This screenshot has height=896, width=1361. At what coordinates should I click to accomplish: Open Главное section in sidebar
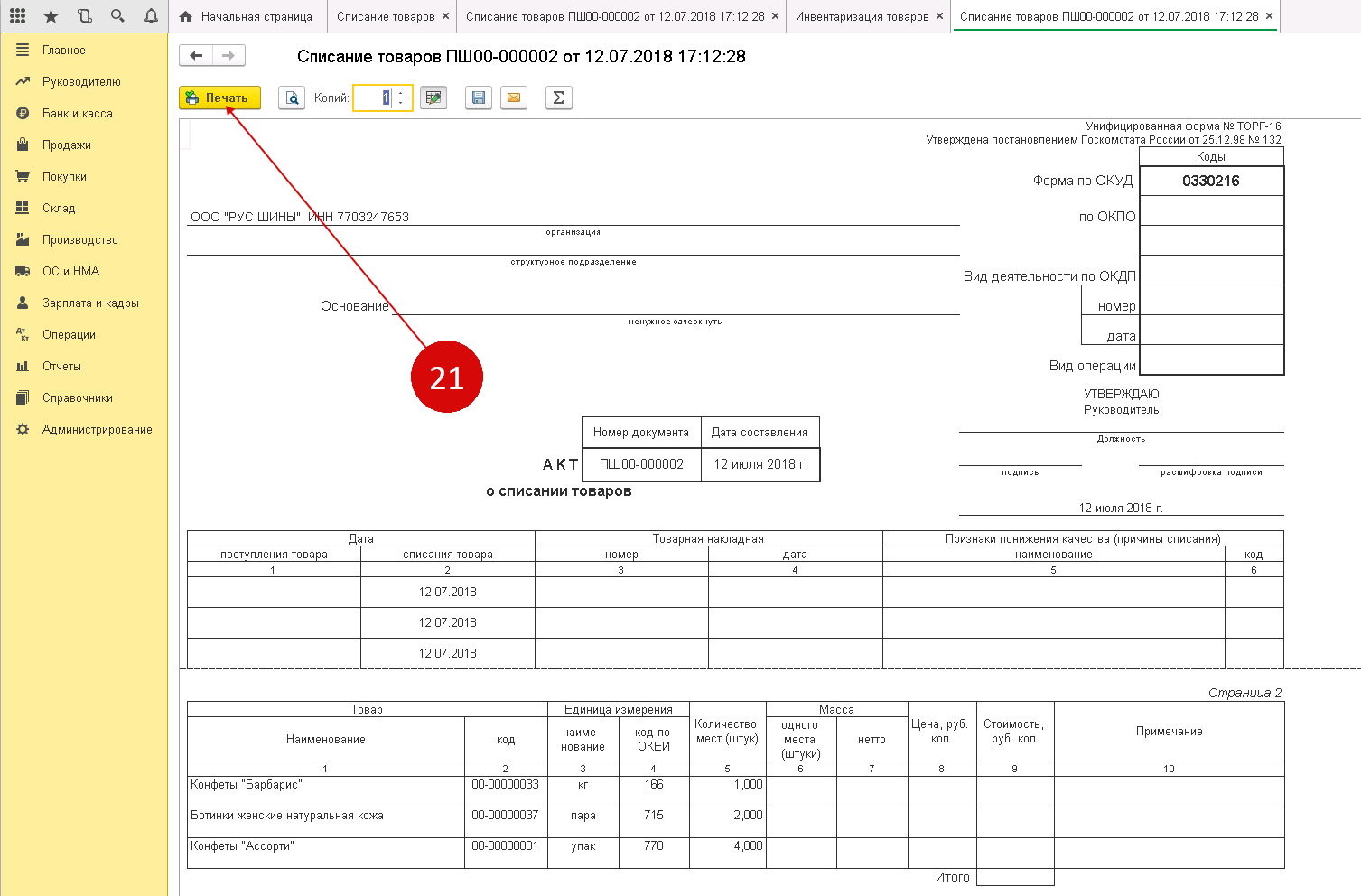[84, 51]
